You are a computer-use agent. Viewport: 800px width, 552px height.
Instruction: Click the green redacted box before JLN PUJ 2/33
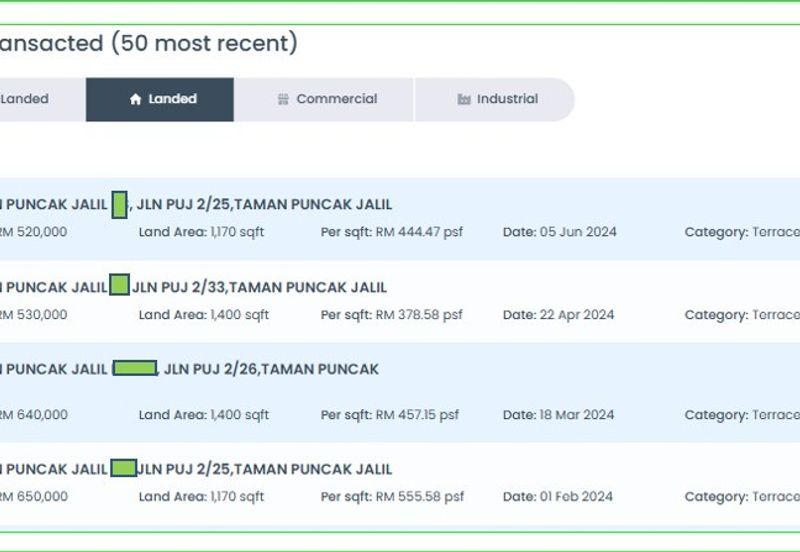(x=119, y=286)
